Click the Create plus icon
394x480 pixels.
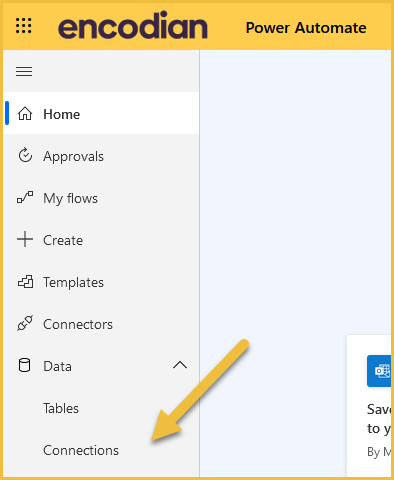pos(25,239)
